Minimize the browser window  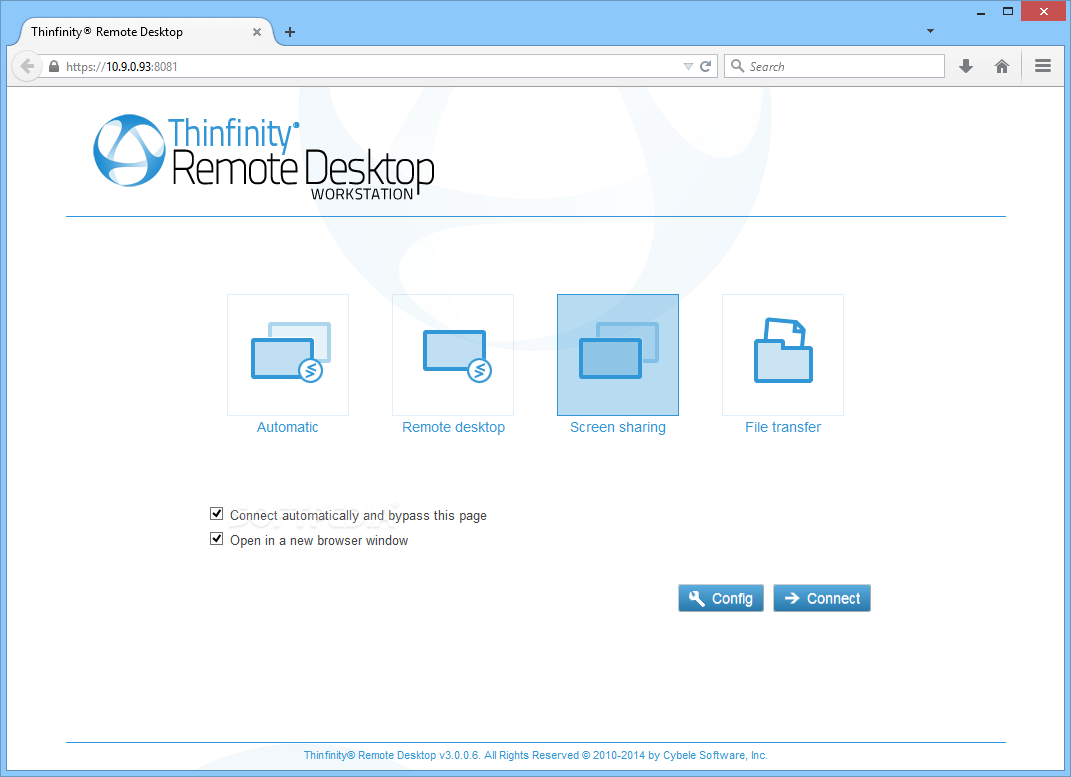(981, 12)
